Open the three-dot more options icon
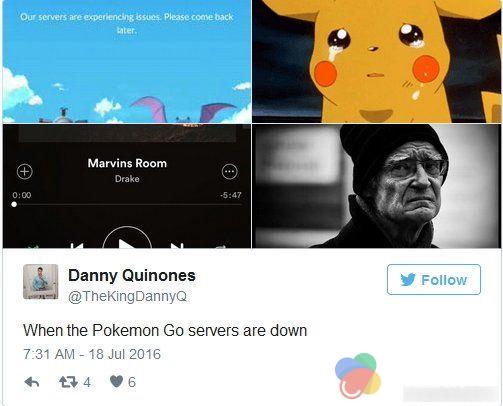503x406 pixels. pyautogui.click(x=230, y=171)
